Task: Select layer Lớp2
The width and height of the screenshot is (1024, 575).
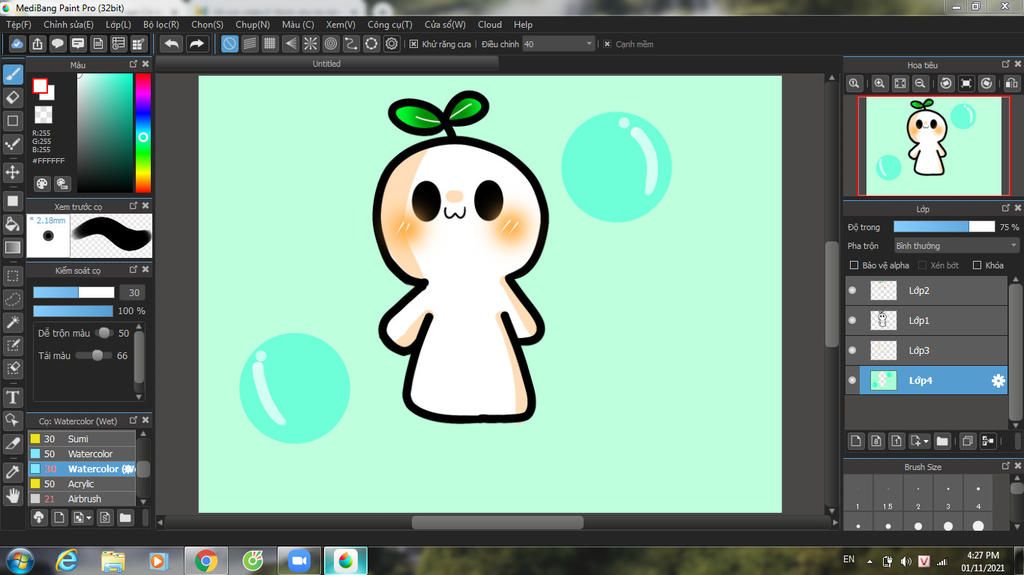Action: click(926, 290)
